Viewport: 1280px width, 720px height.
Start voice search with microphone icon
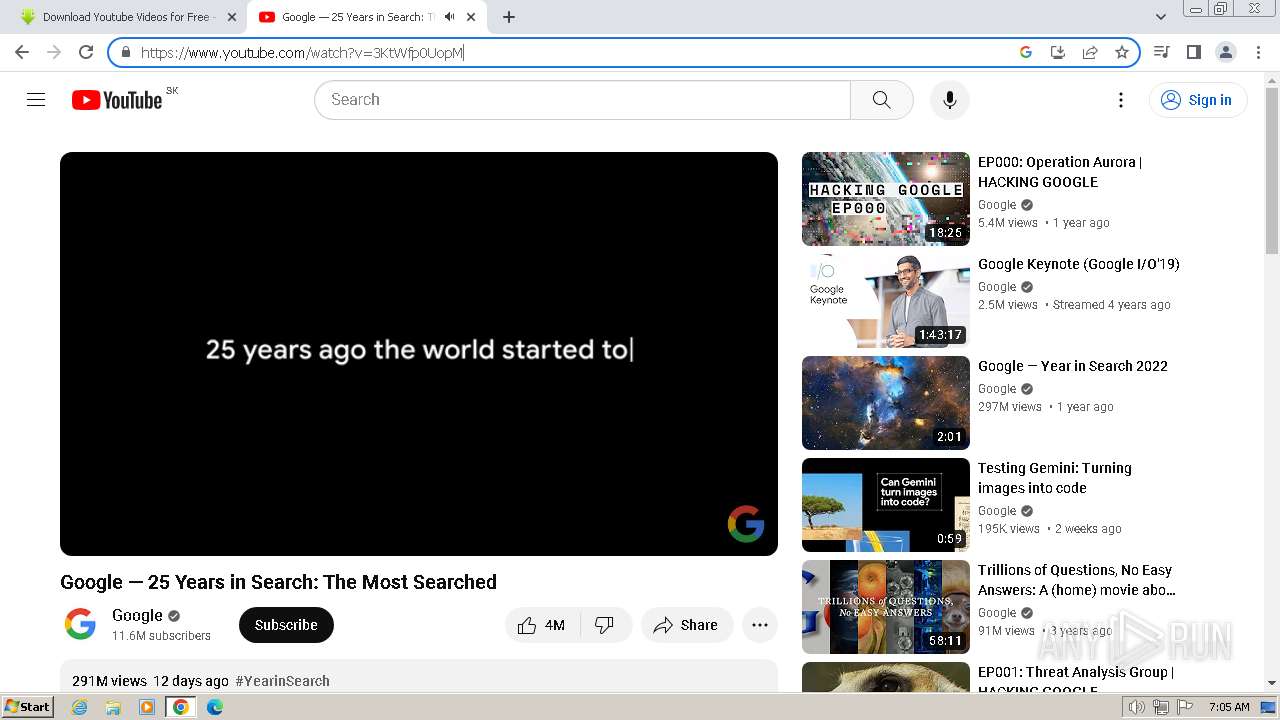pyautogui.click(x=950, y=100)
